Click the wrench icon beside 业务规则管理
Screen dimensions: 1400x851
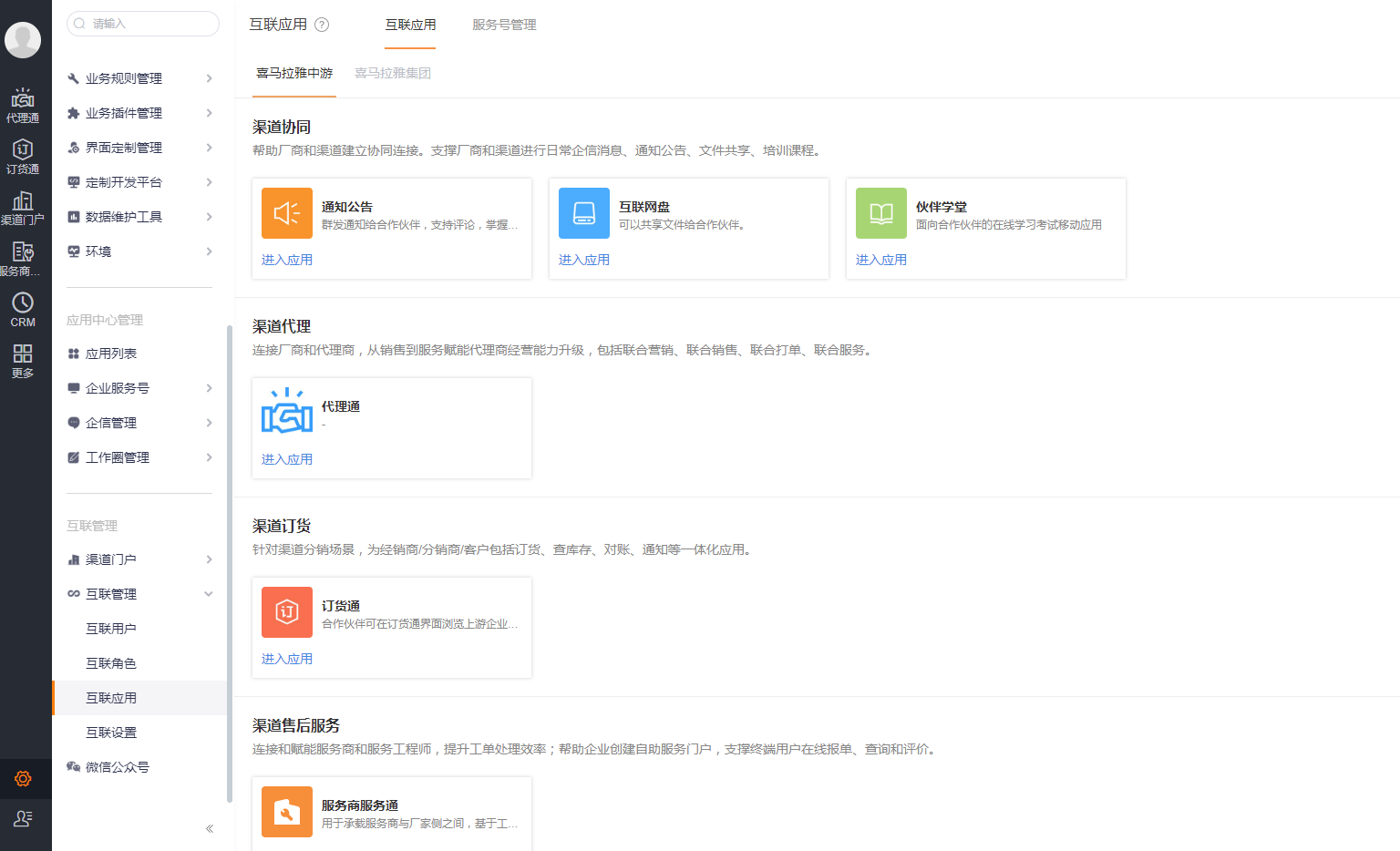coord(74,78)
